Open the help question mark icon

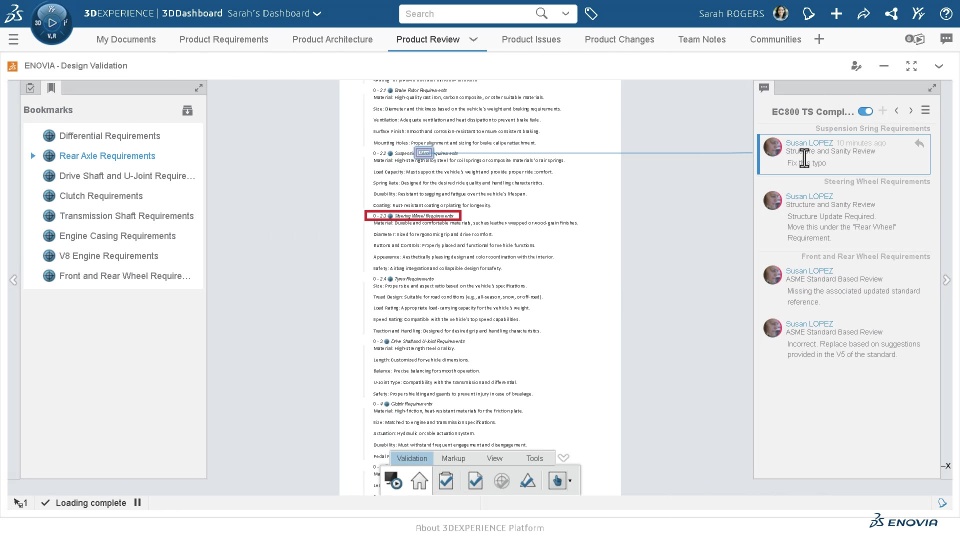tap(946, 13)
